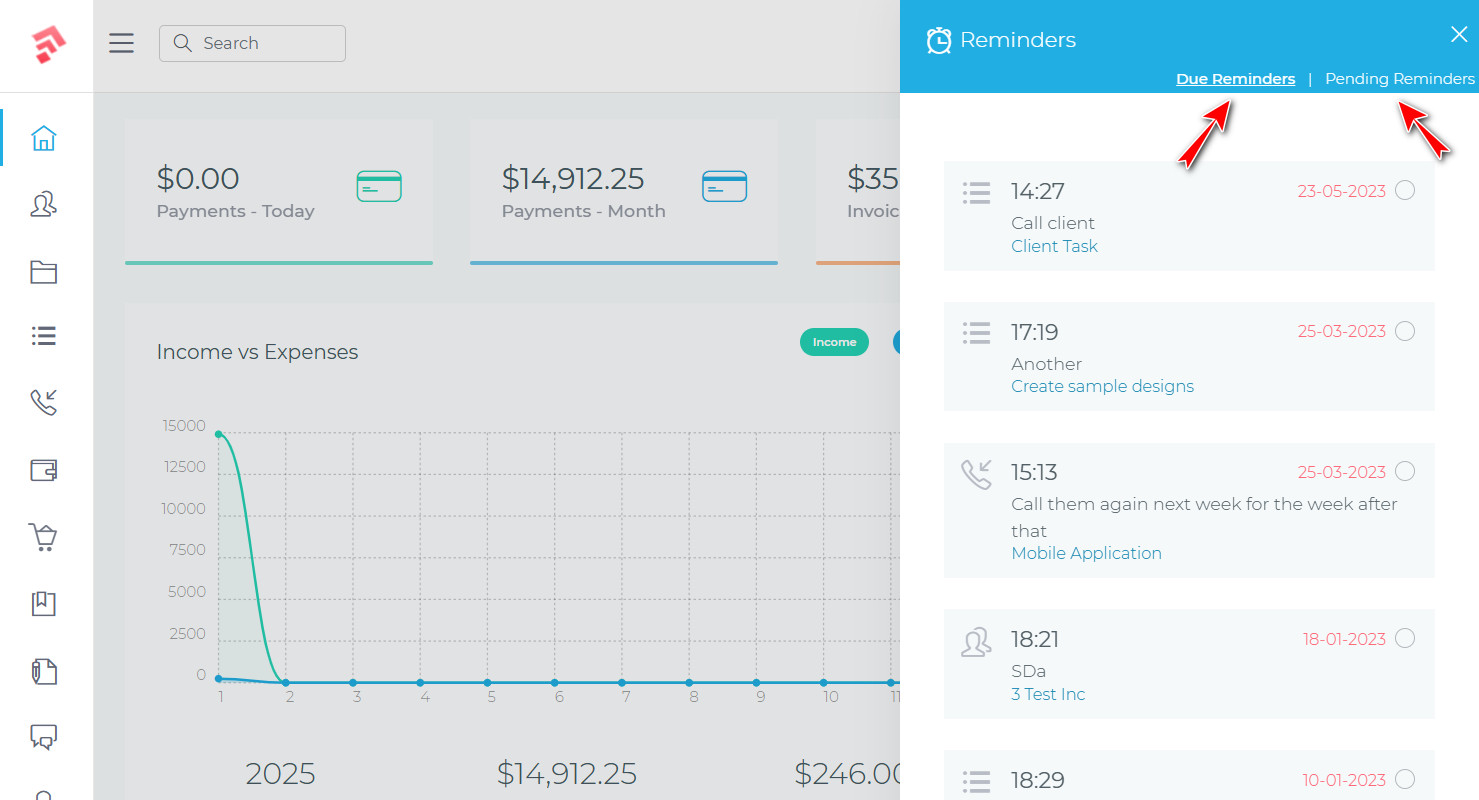
Task: Open the Create sample designs link
Action: coord(1102,386)
